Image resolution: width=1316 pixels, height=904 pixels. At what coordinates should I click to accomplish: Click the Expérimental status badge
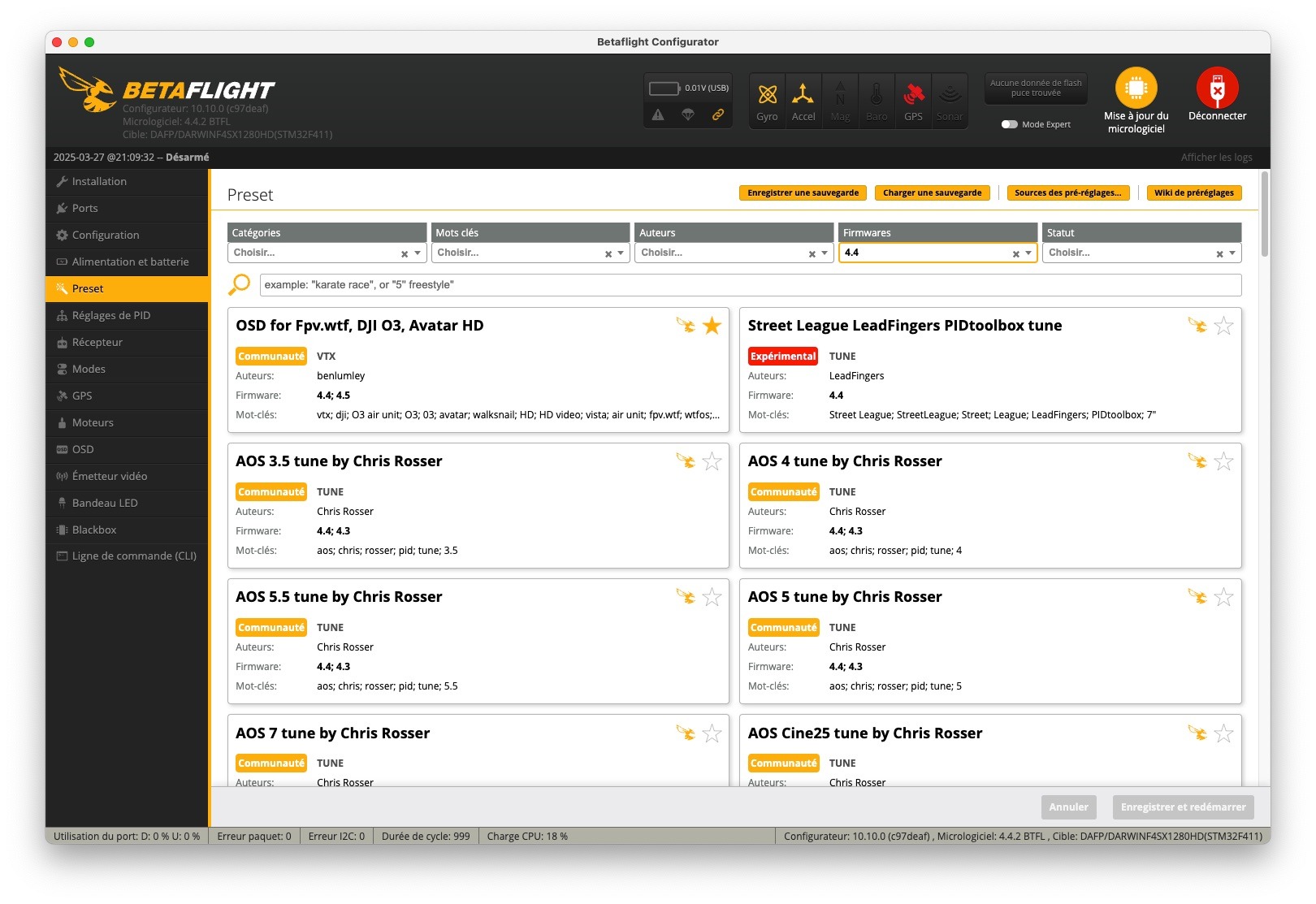click(783, 356)
